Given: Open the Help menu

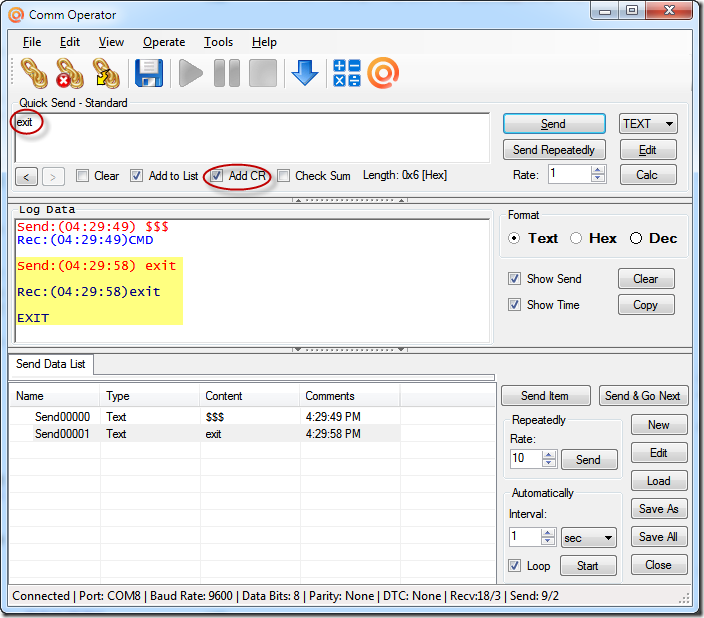Looking at the screenshot, I should click(264, 42).
